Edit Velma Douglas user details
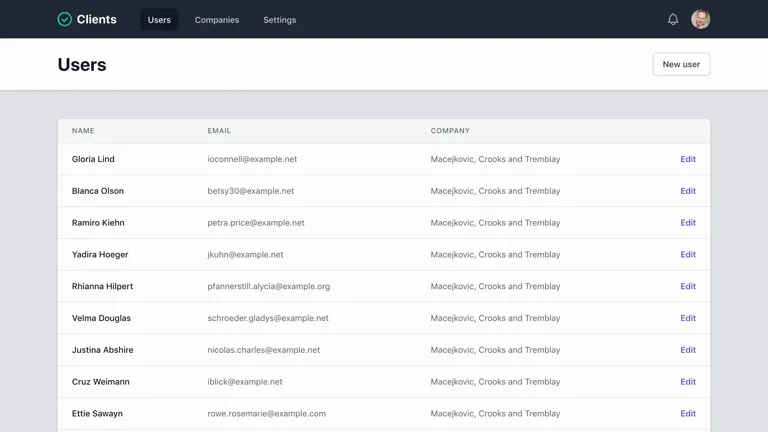768x432 pixels. (x=688, y=318)
